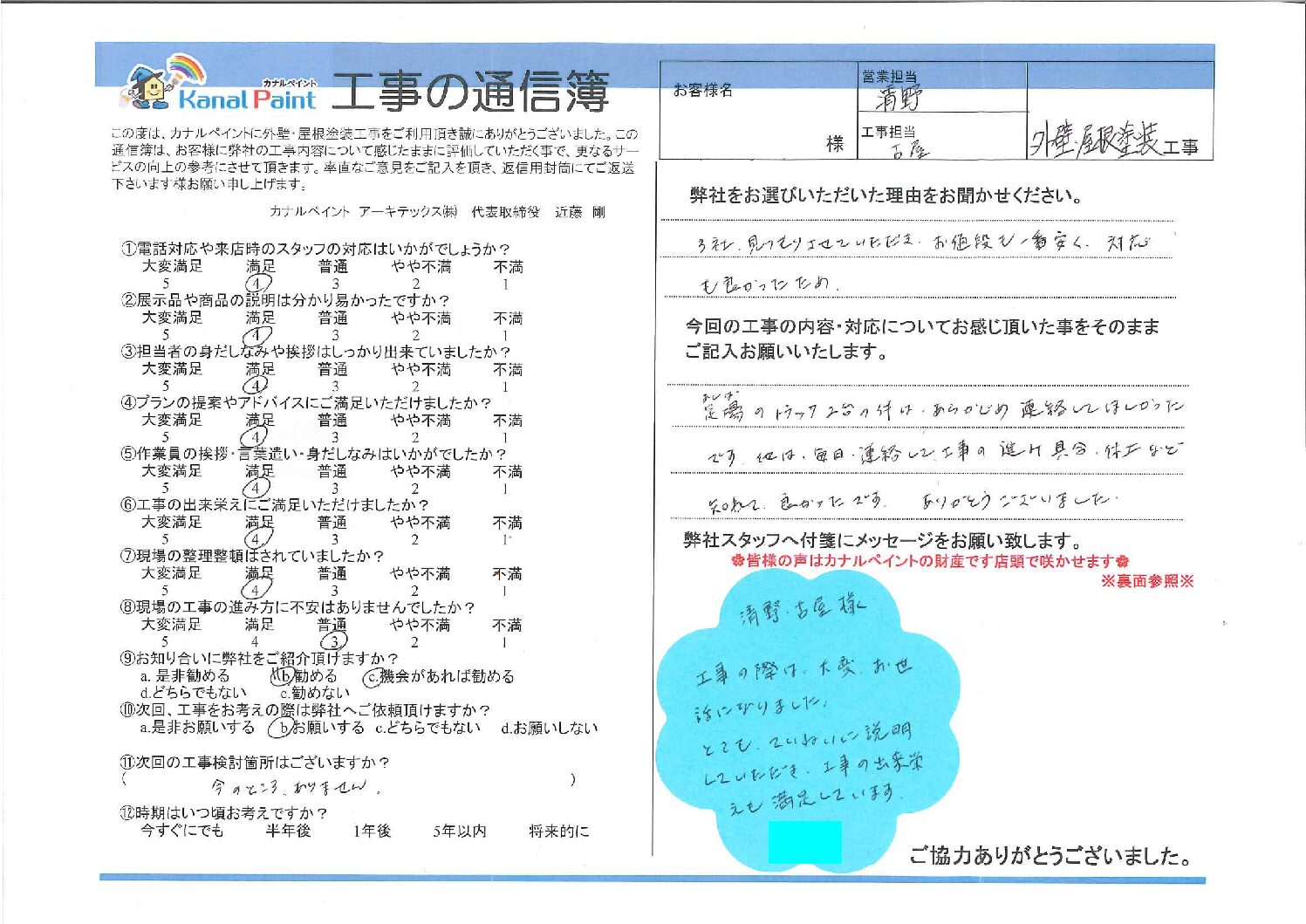Choose 5年以内 under question ⑫
The image size is (1306, 924).
459,832
